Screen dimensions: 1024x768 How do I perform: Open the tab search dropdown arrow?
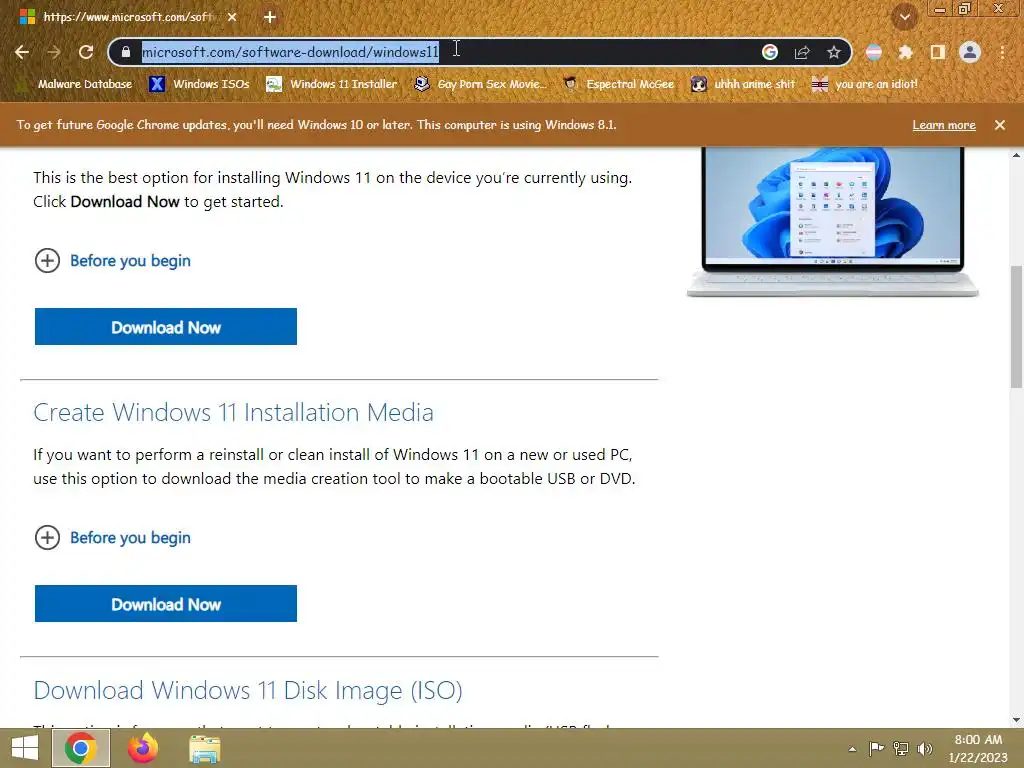click(x=904, y=17)
